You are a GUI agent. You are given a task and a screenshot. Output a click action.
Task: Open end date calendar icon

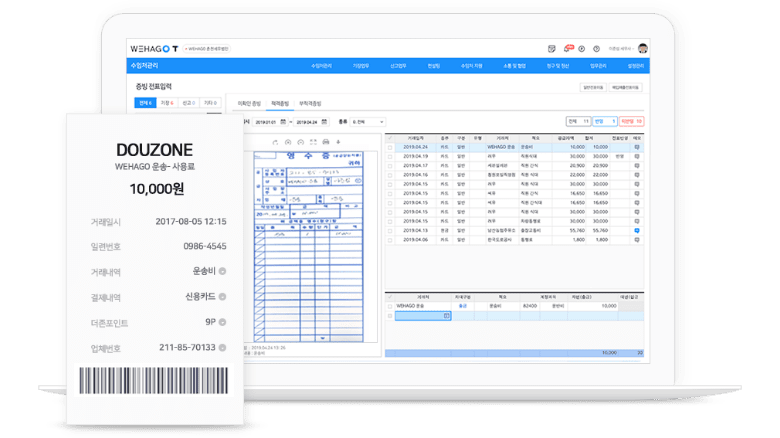click(x=324, y=122)
